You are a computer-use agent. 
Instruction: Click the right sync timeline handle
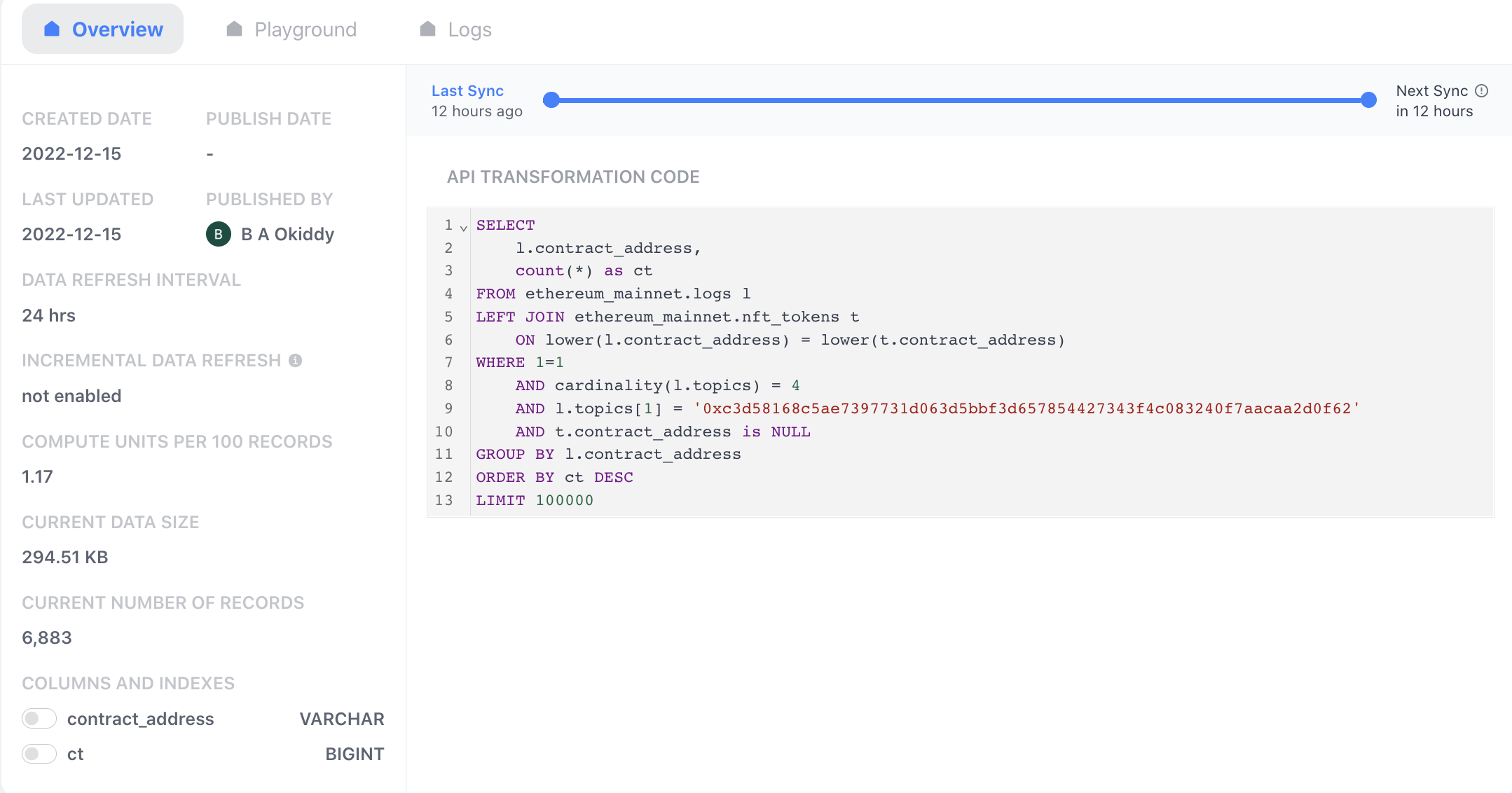coord(1368,100)
